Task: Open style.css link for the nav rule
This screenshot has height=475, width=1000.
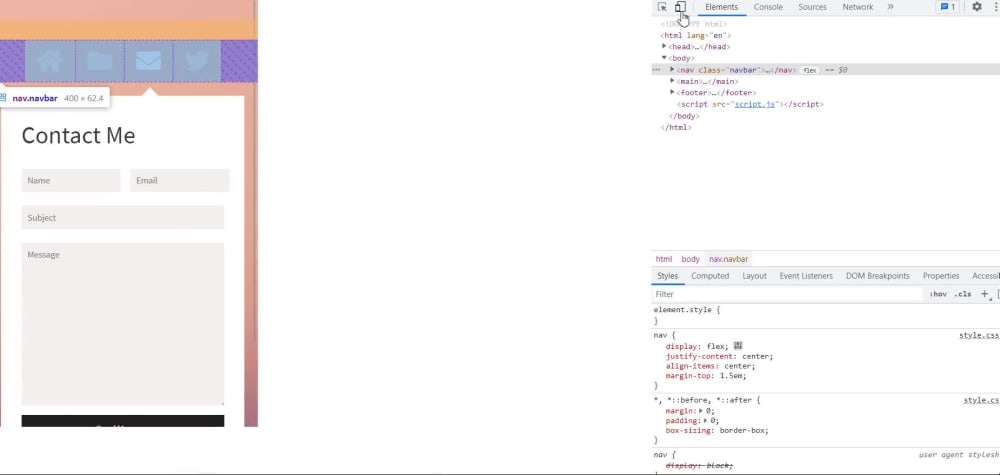Action: point(979,335)
